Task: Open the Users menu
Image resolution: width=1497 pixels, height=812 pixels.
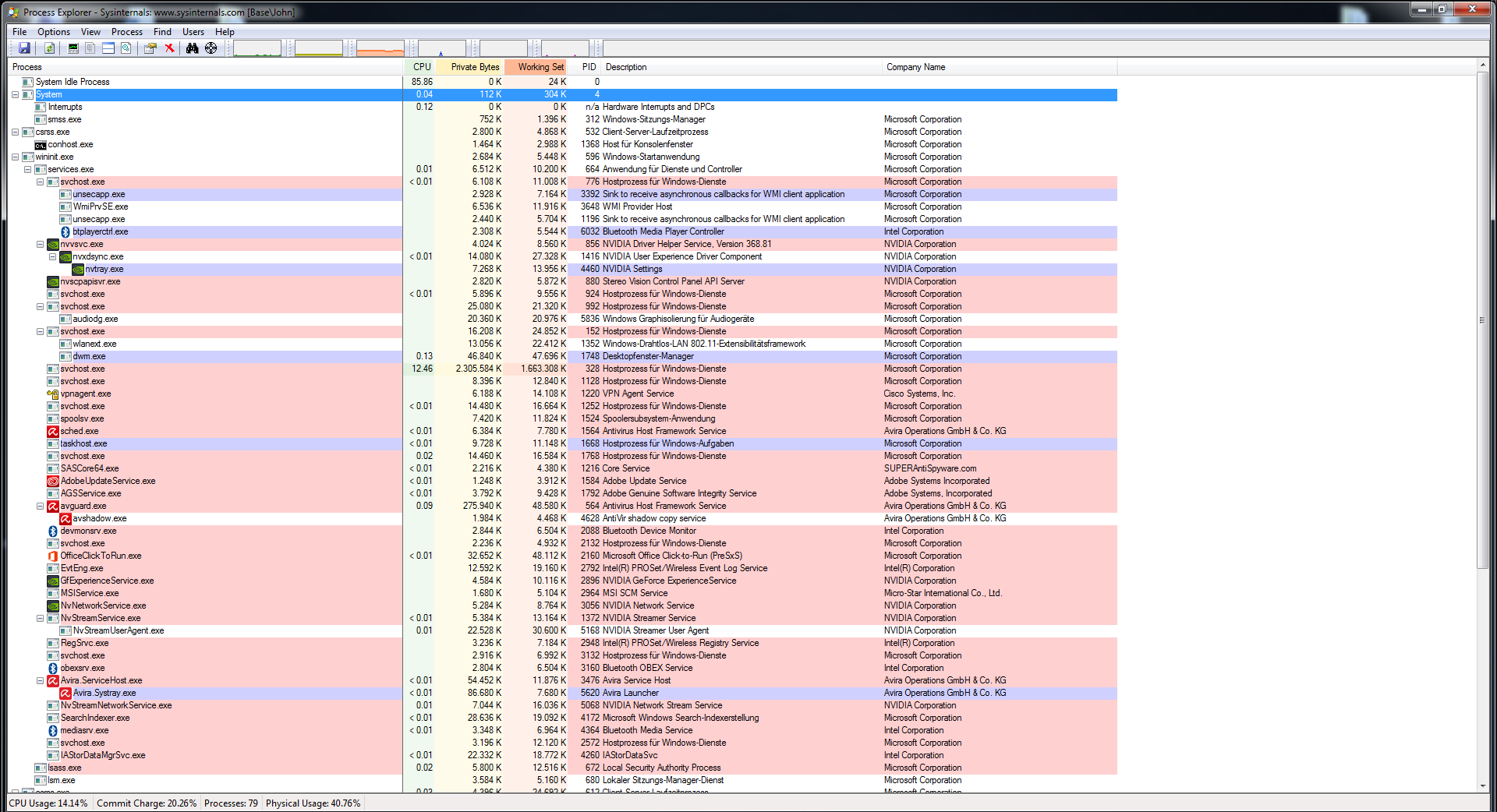Action: coord(193,32)
